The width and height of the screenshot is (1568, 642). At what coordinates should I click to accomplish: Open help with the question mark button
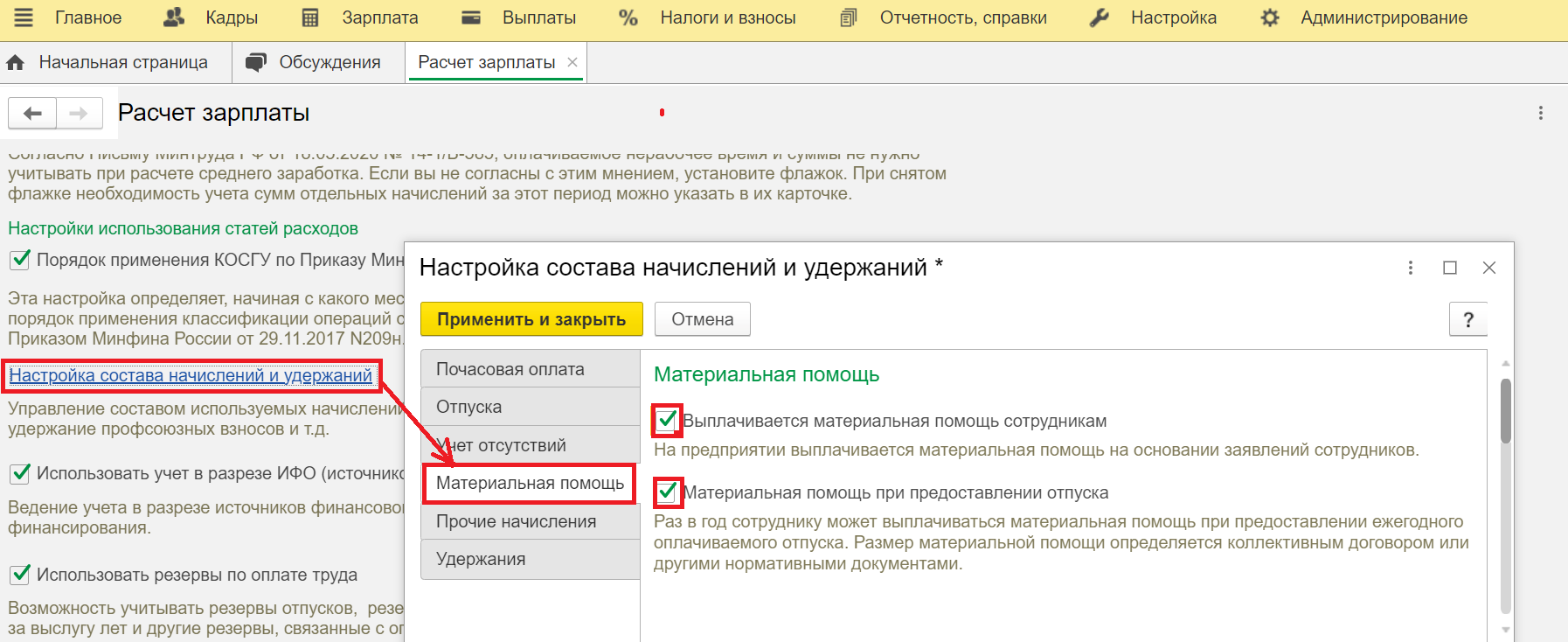pyautogui.click(x=1468, y=319)
